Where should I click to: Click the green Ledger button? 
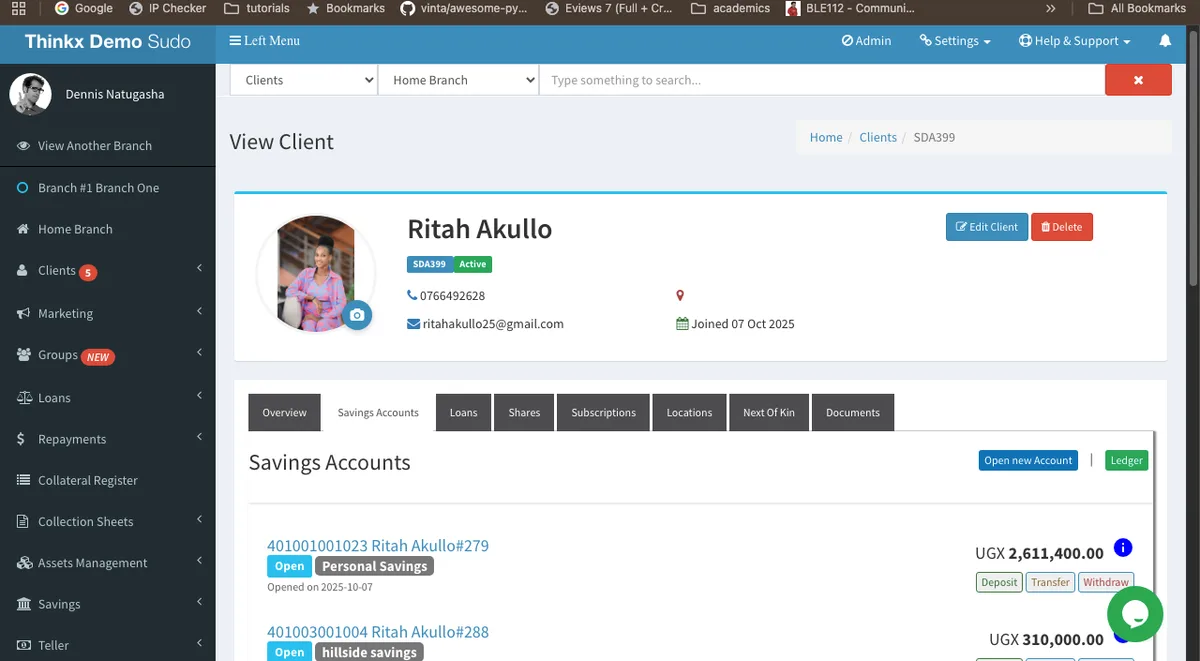pos(1126,460)
